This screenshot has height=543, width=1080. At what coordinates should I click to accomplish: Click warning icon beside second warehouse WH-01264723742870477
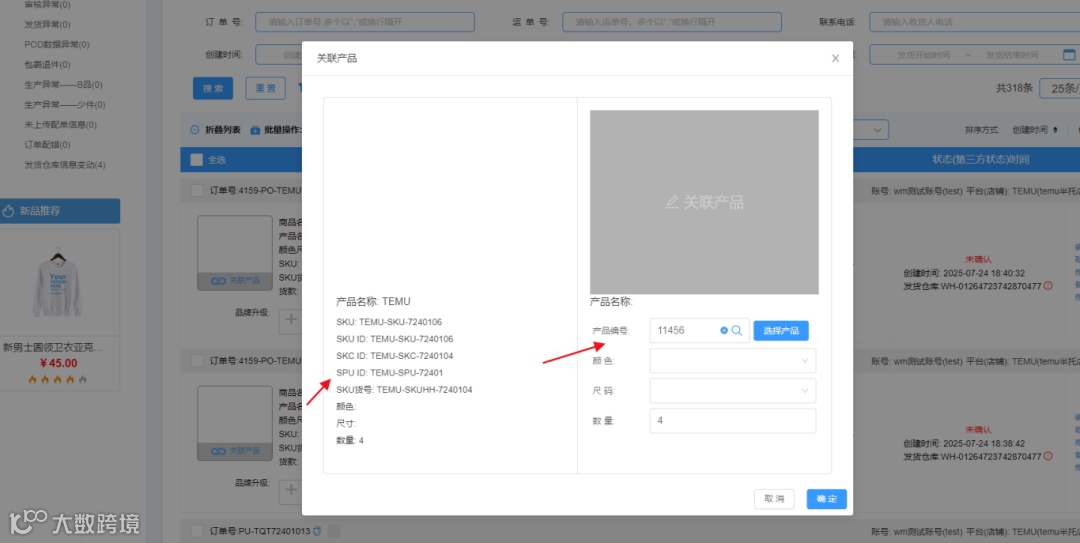pos(1048,456)
